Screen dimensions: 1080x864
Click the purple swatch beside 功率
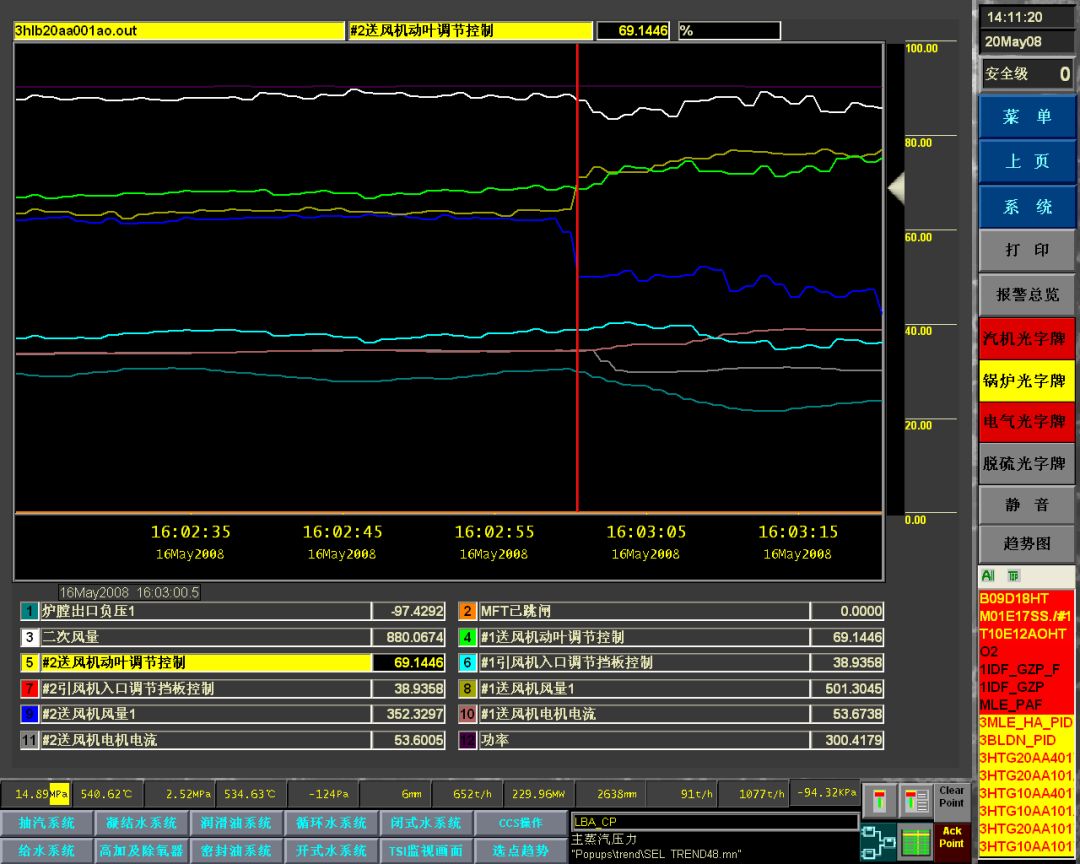(x=467, y=740)
